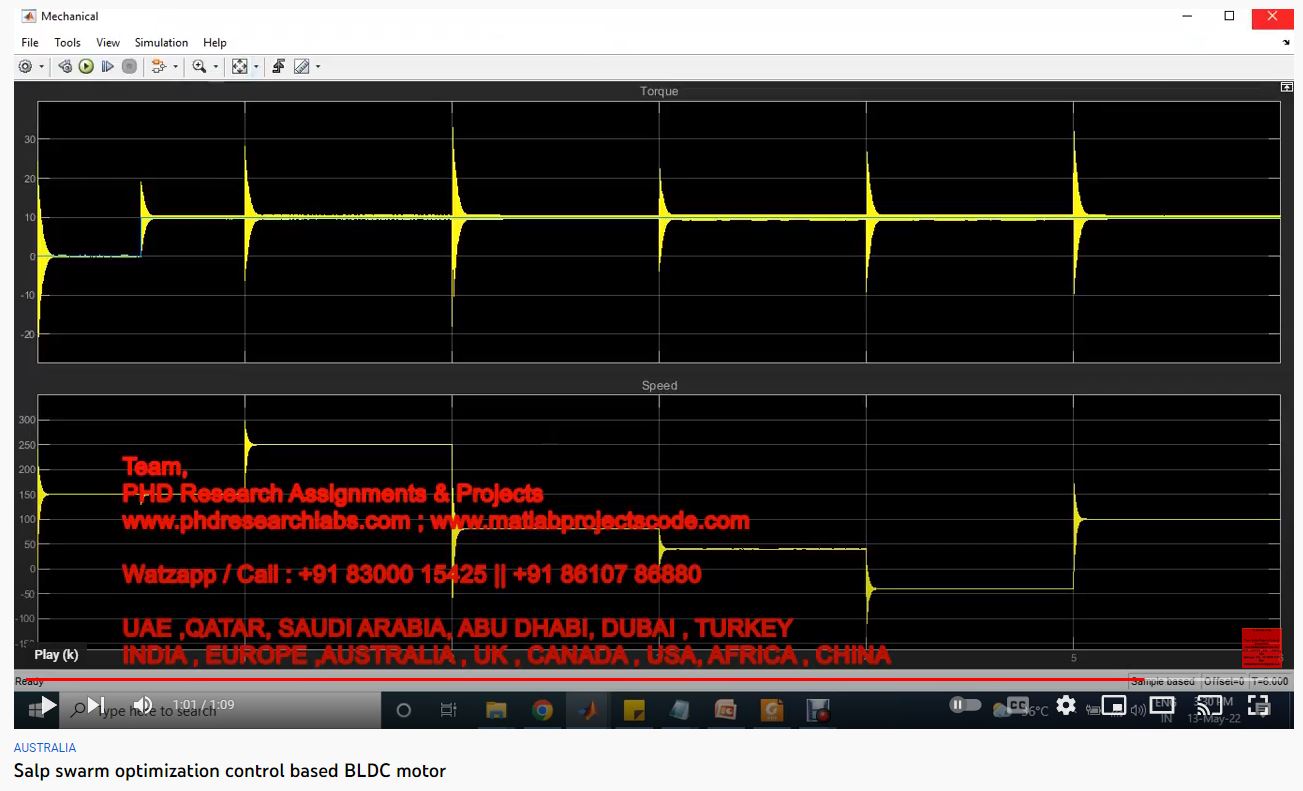This screenshot has height=791, width=1303.
Task: Open the scope configuration properties gear
Action: pos(25,67)
